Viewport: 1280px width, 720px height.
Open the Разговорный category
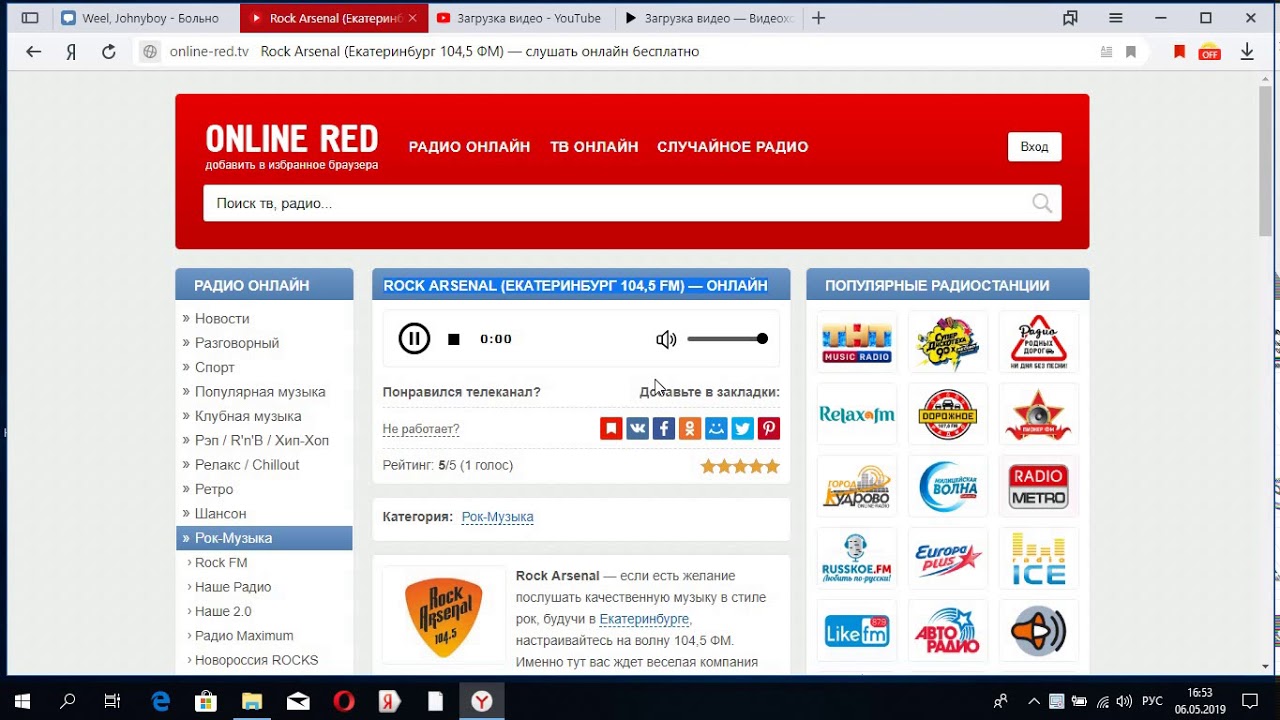pyautogui.click(x=237, y=343)
